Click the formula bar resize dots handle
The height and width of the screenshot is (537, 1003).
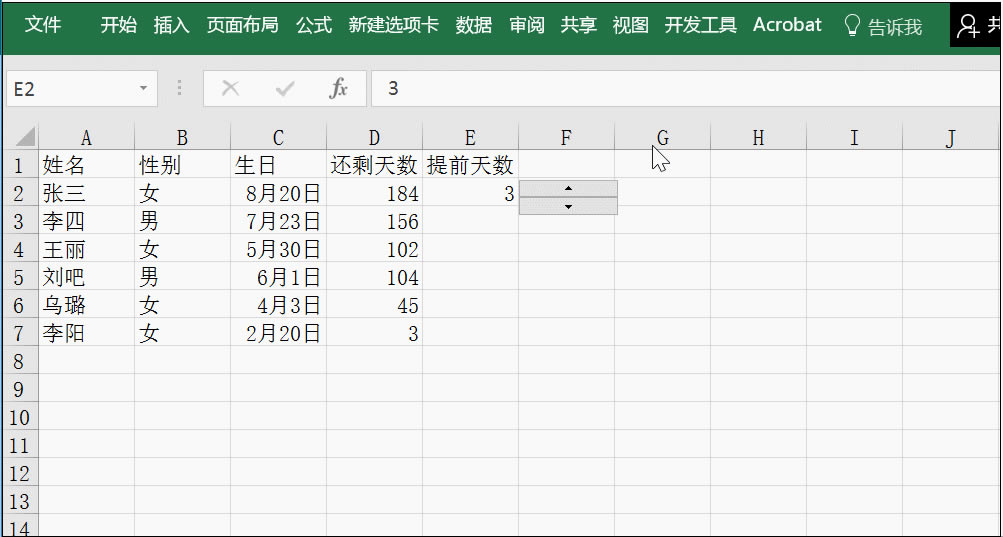coord(180,88)
